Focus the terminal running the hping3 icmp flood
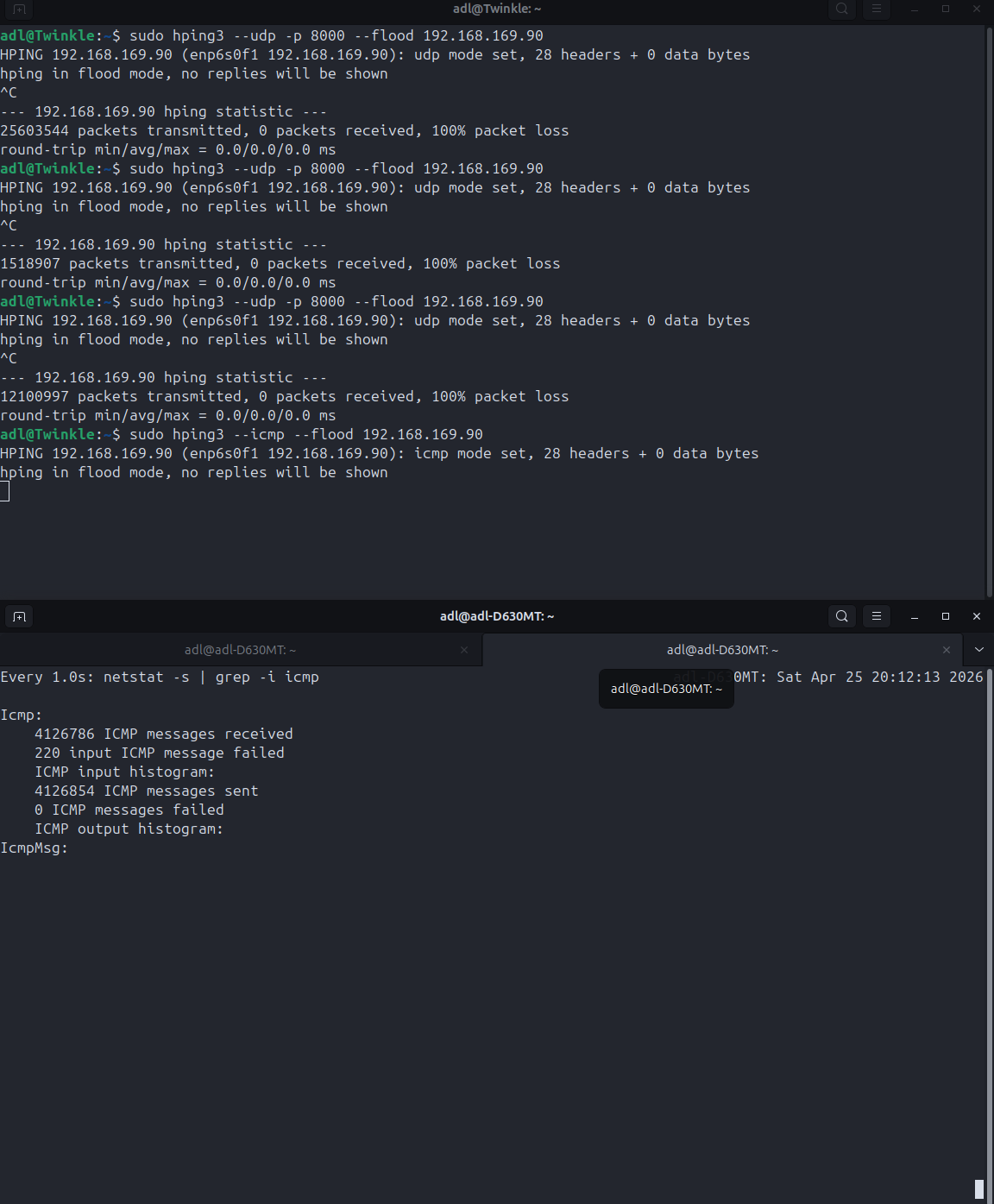Viewport: 994px width, 1204px height. click(x=492, y=535)
